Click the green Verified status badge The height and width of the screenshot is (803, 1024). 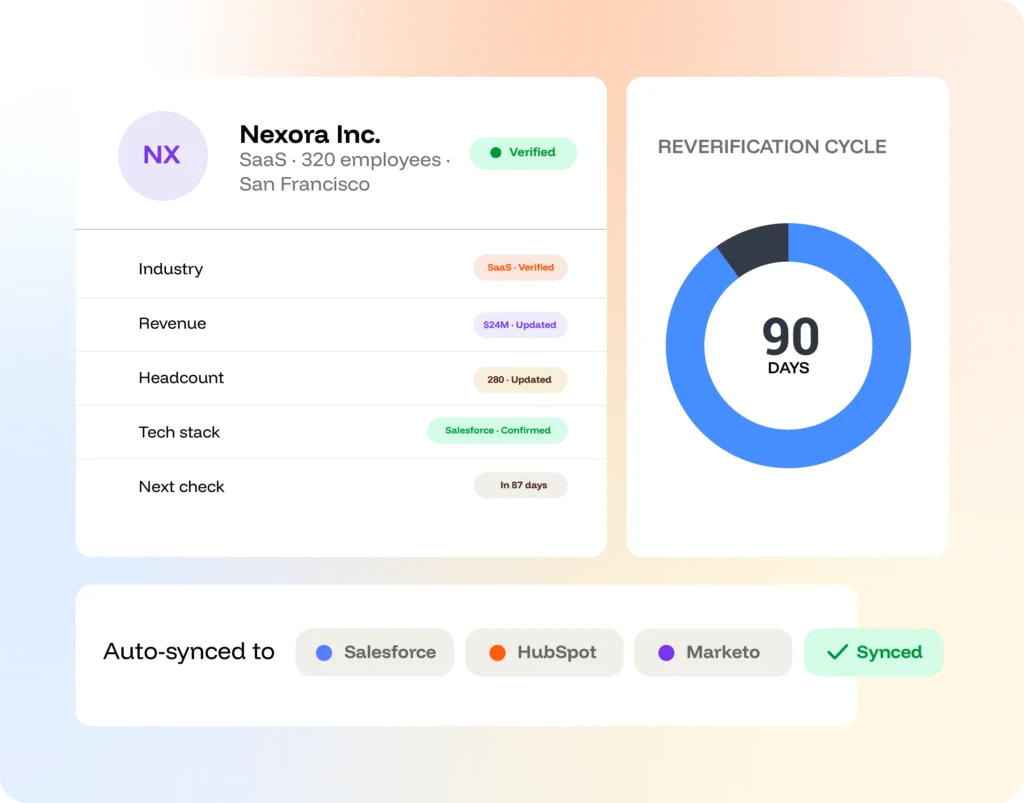[523, 153]
